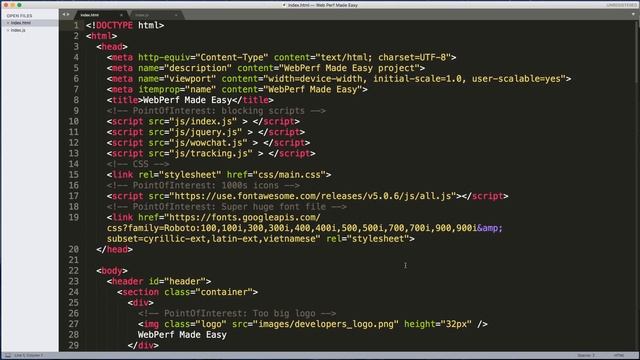Click the "images/developers_logo.png" src value

[x=326, y=324]
